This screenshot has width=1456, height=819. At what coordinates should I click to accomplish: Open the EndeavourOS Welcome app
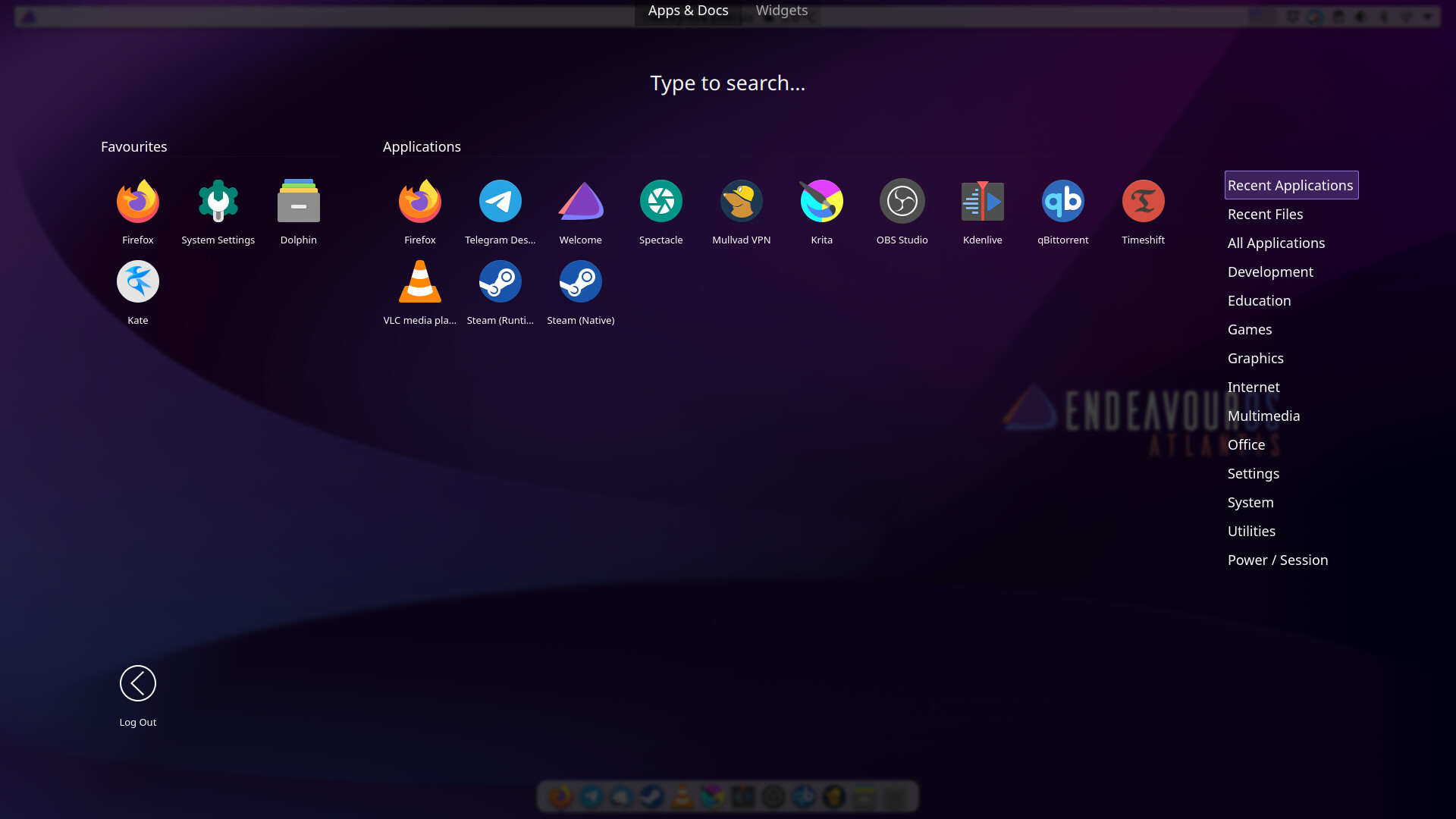click(x=580, y=212)
